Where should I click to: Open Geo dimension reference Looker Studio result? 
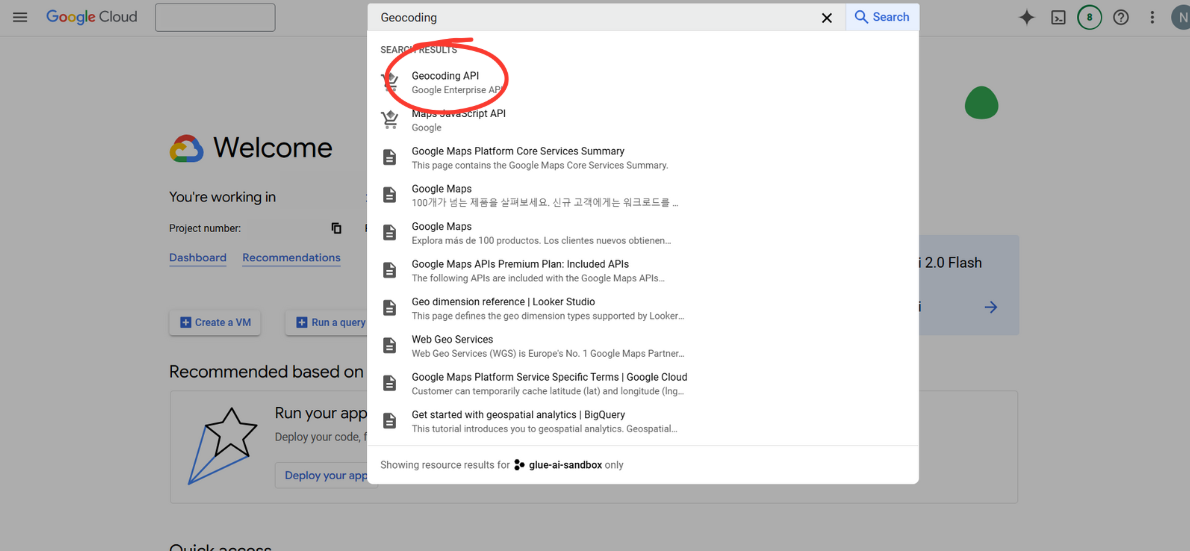pos(643,308)
